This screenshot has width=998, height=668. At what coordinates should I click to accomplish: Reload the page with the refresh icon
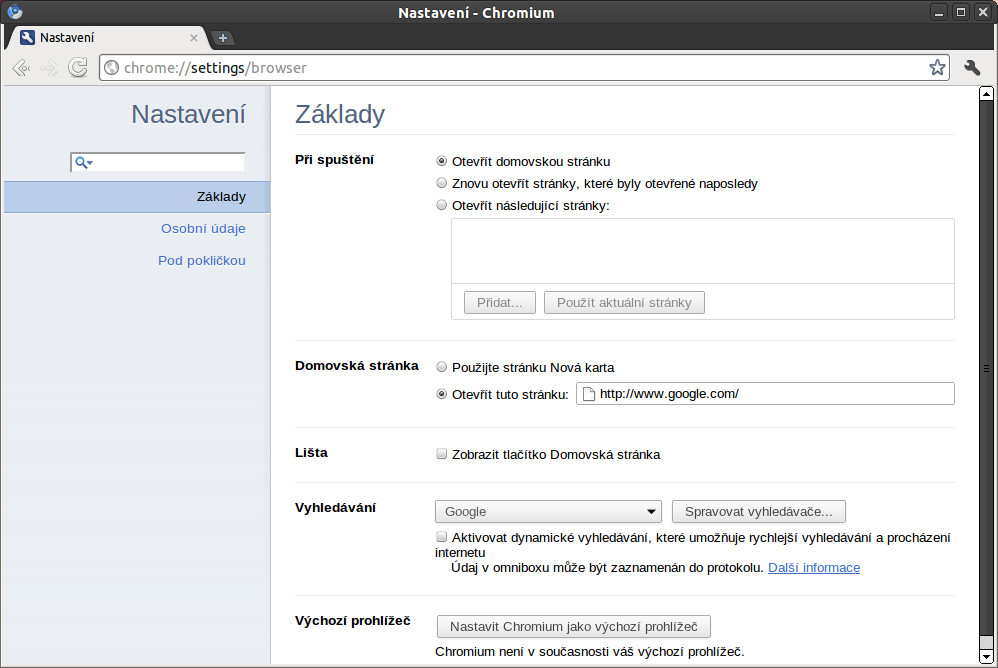(78, 67)
